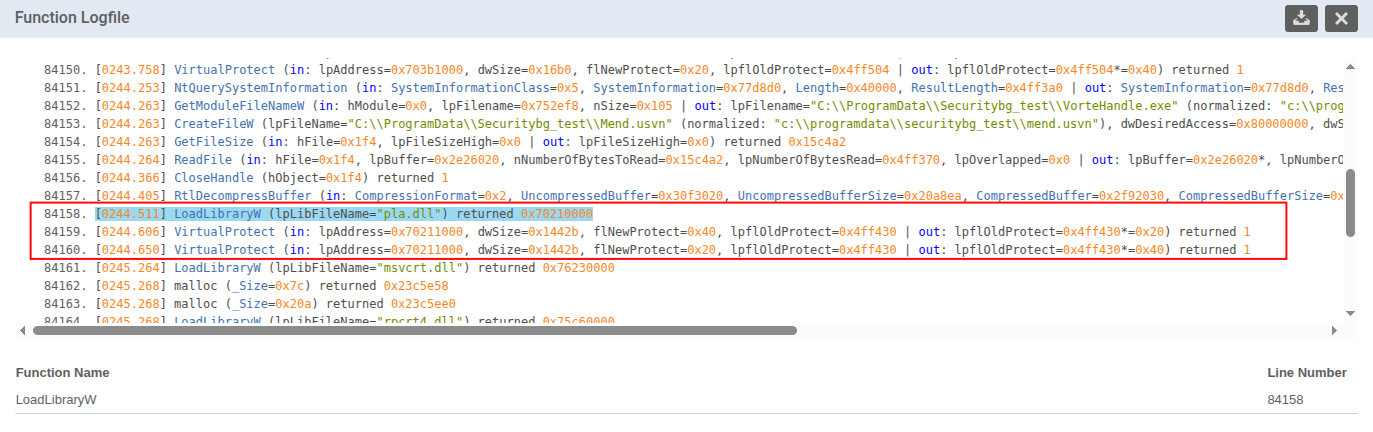Image resolution: width=1373 pixels, height=432 pixels.
Task: Click the down arrow of vertical scrollbar
Action: click(x=1351, y=313)
